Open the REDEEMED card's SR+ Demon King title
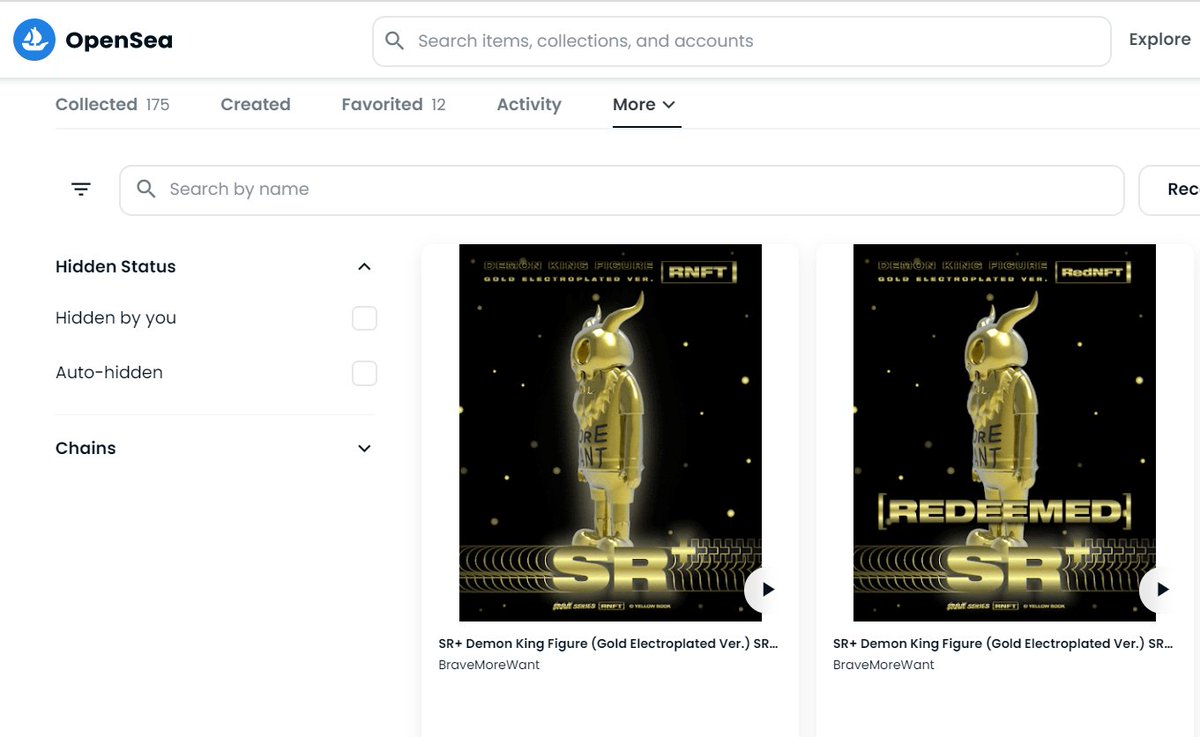The image size is (1200, 737). 1003,644
